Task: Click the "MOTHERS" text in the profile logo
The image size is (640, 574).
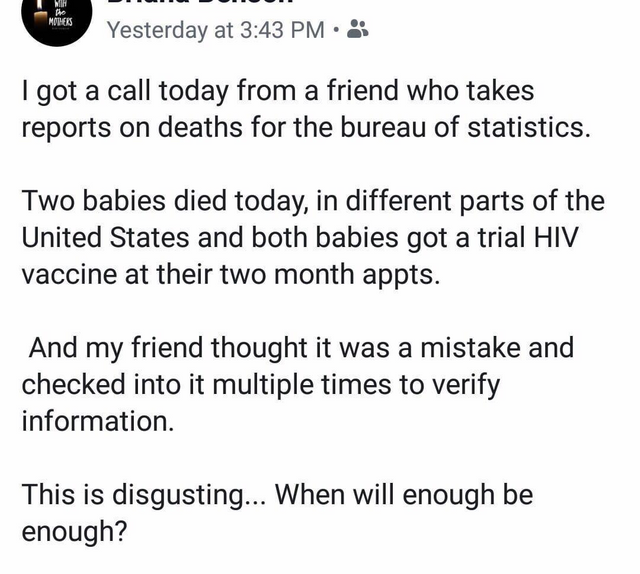Action: click(x=60, y=22)
